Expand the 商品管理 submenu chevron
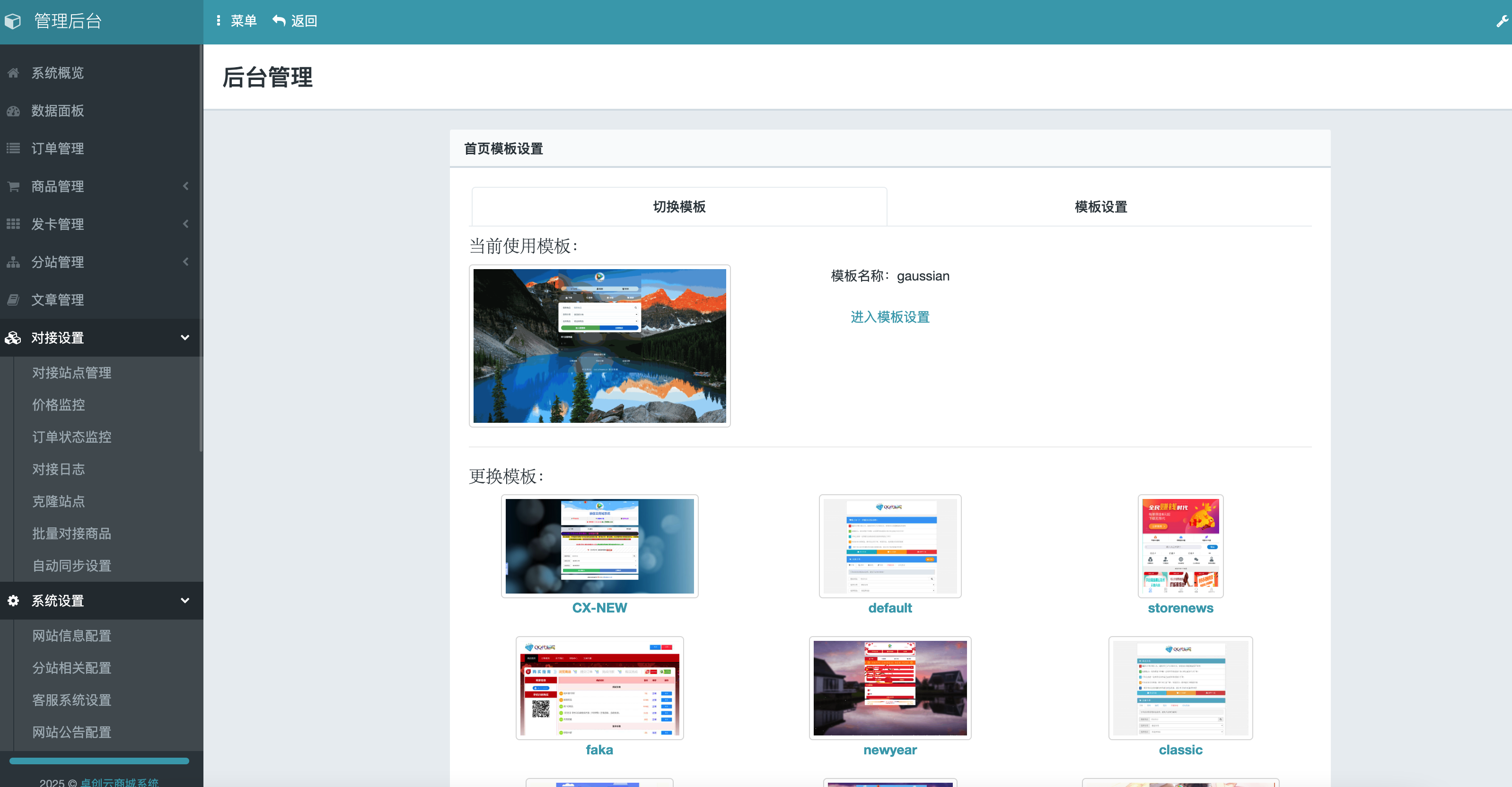The height and width of the screenshot is (787, 1512). tap(185, 186)
